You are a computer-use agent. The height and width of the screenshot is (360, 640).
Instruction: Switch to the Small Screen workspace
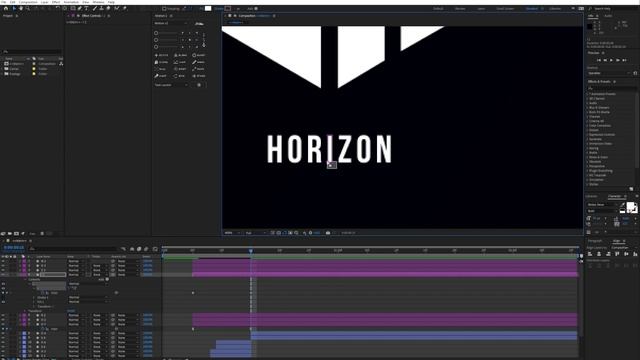(505, 9)
